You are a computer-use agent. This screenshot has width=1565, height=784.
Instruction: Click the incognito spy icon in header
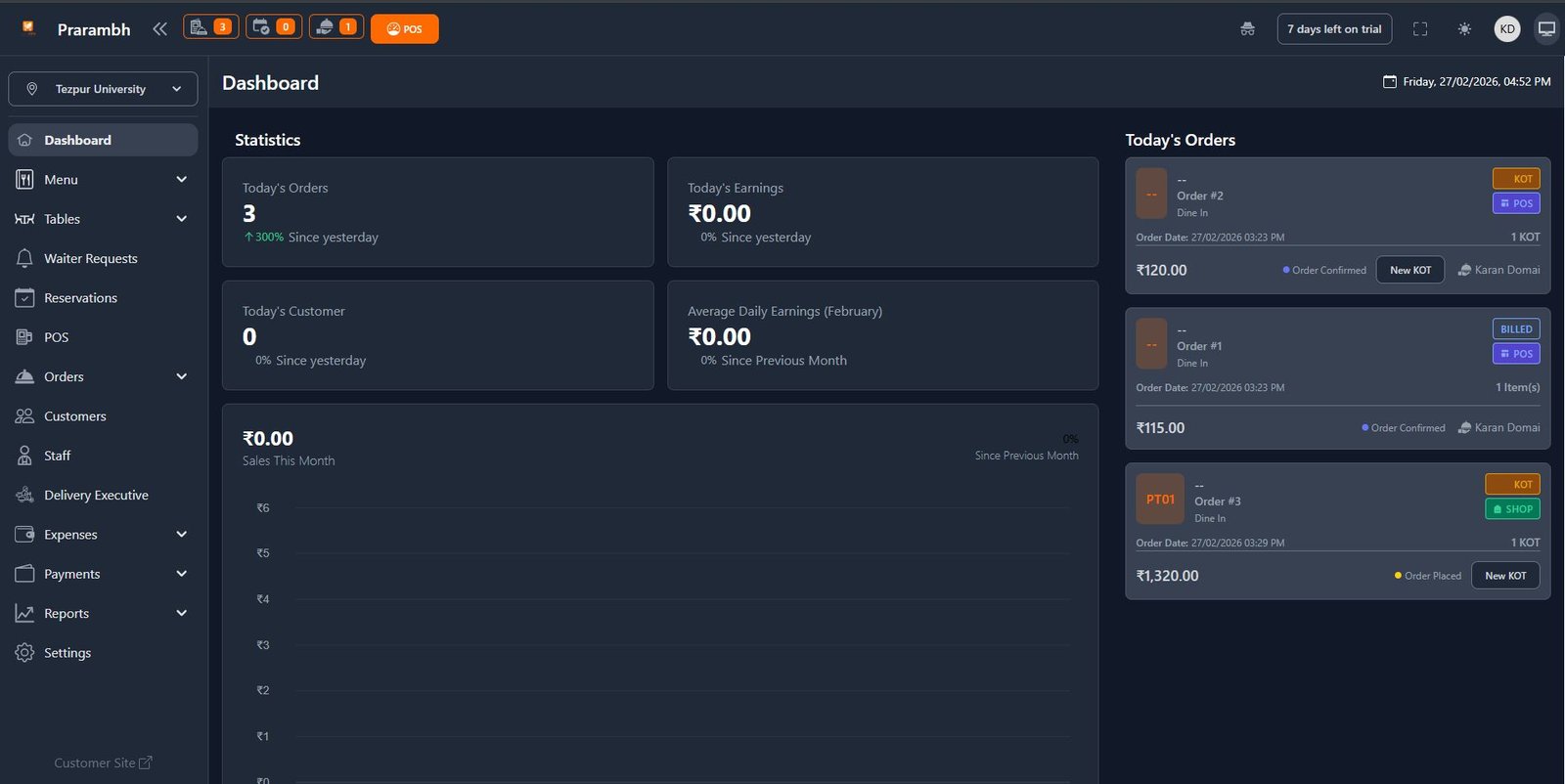pos(1247,29)
